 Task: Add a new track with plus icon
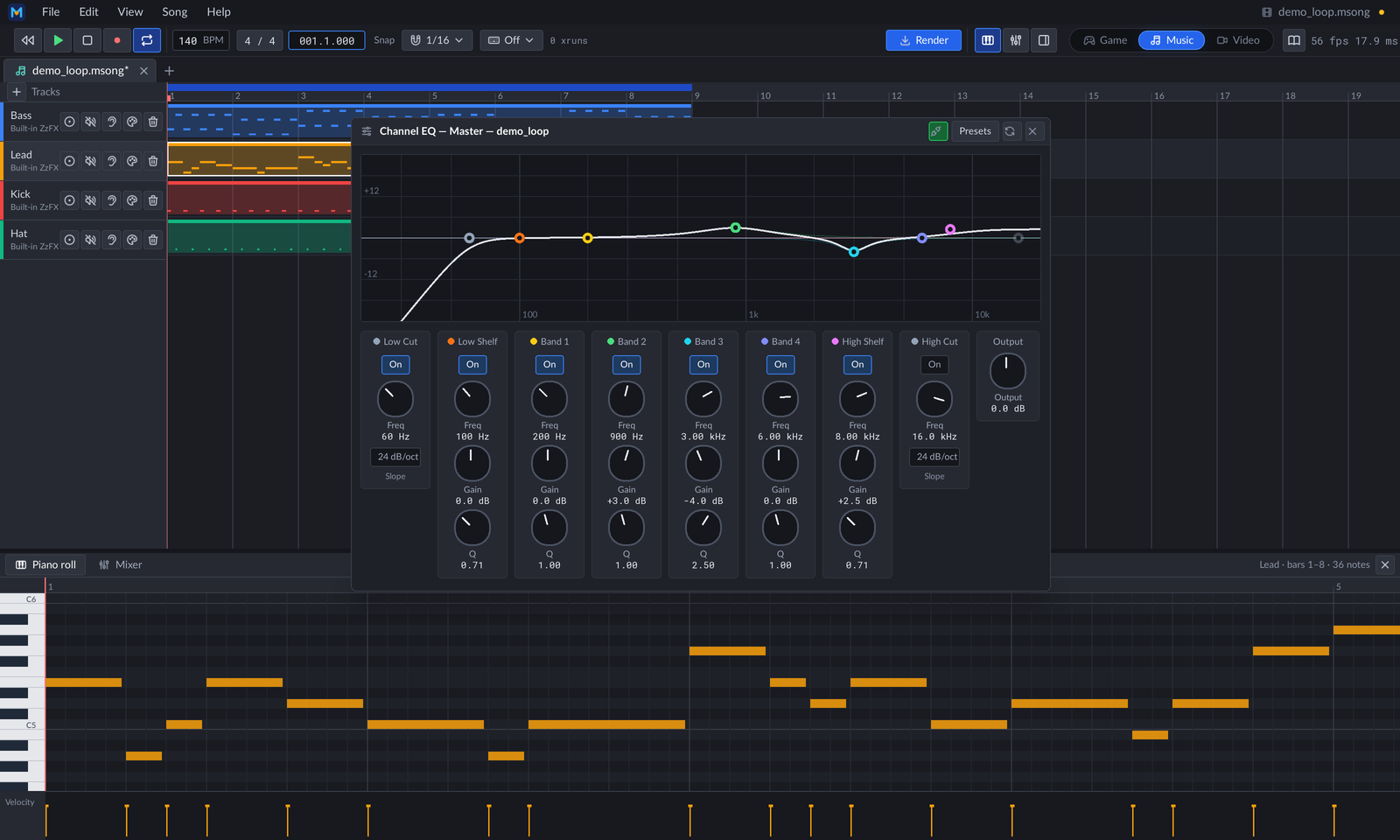(16, 92)
